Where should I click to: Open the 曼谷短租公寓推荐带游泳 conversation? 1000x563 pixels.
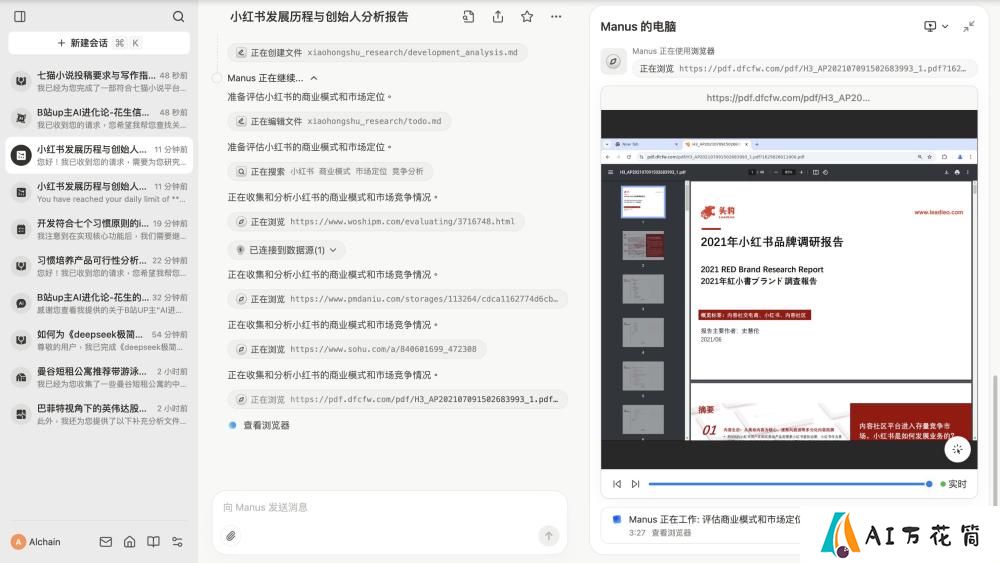click(x=99, y=377)
